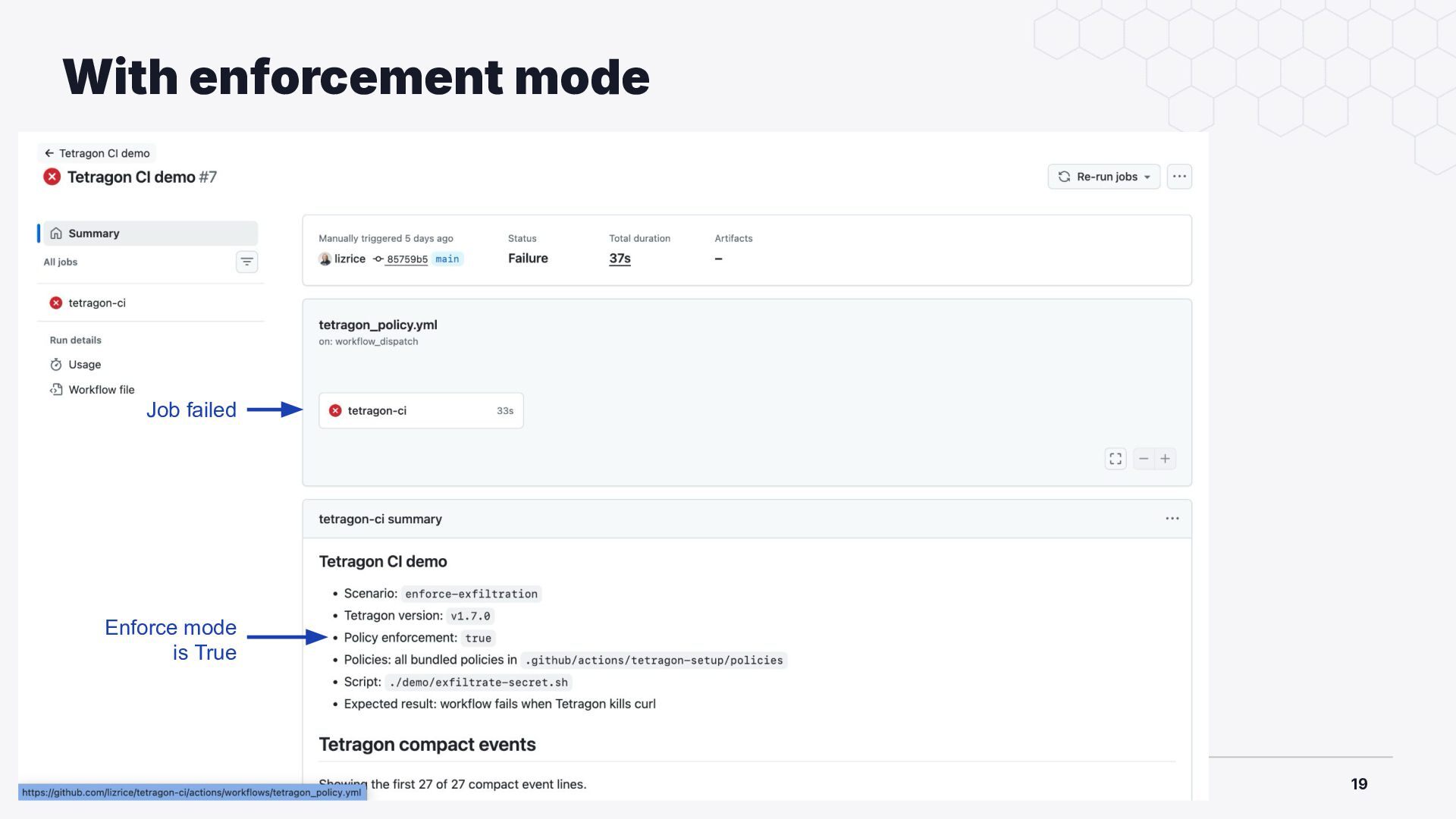
Task: Click the failure icon beside sidebar tetragon-ci
Action: (x=56, y=303)
